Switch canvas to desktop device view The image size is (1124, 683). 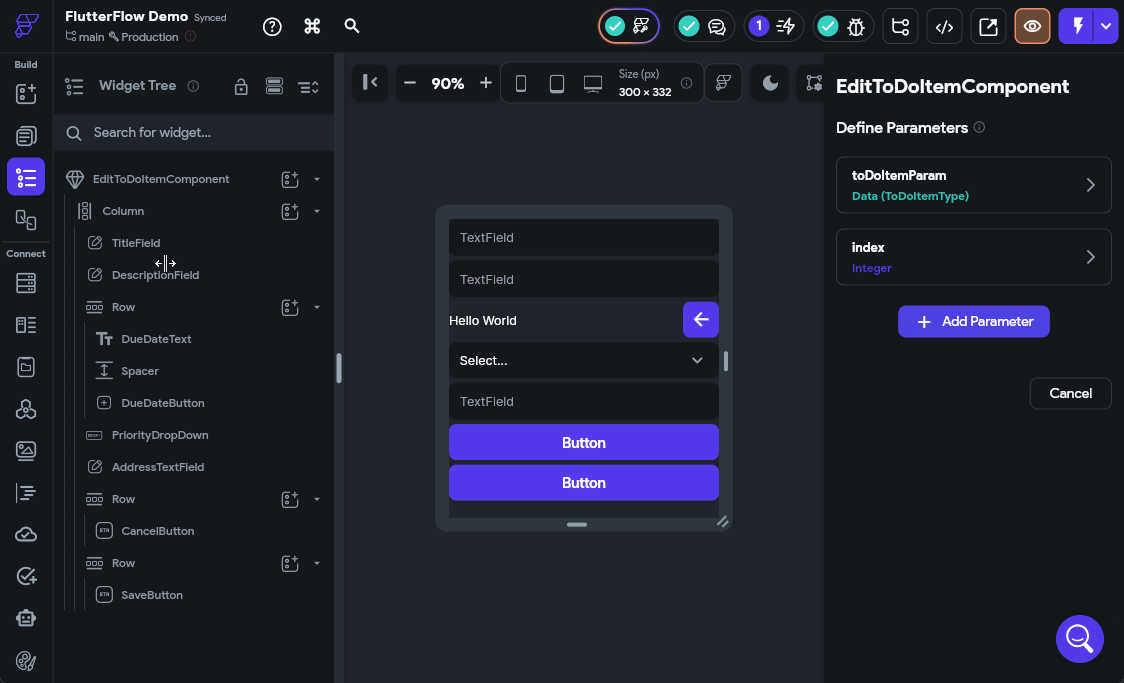(x=593, y=84)
